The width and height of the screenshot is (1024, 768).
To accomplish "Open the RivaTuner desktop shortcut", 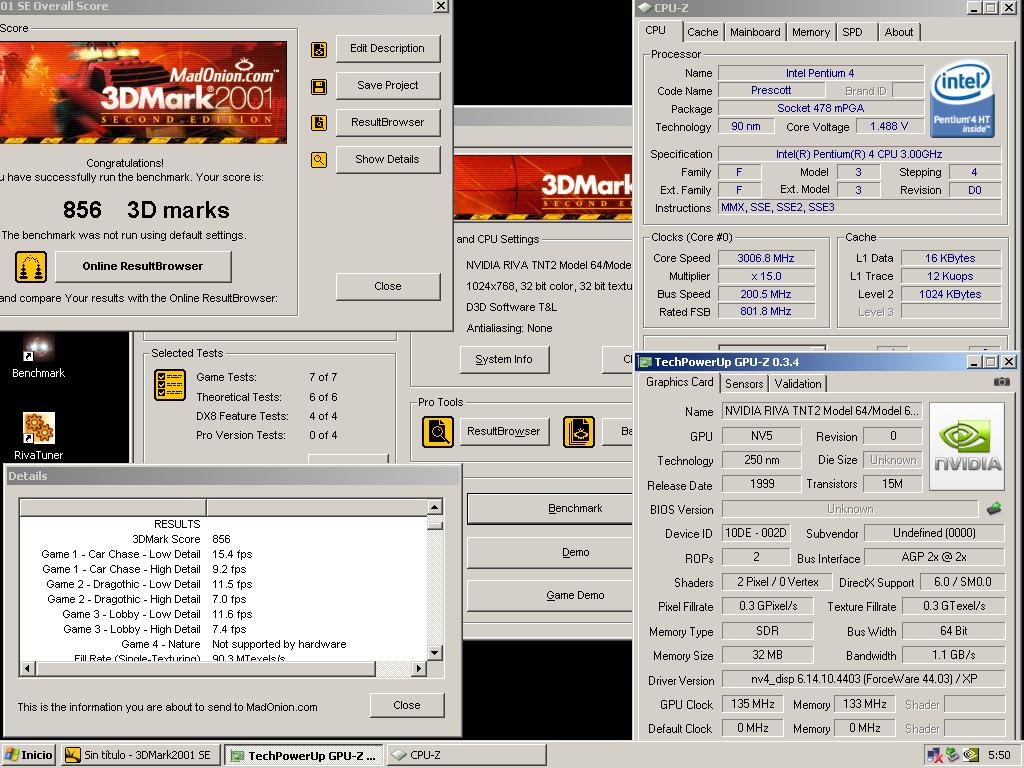I will click(x=39, y=437).
